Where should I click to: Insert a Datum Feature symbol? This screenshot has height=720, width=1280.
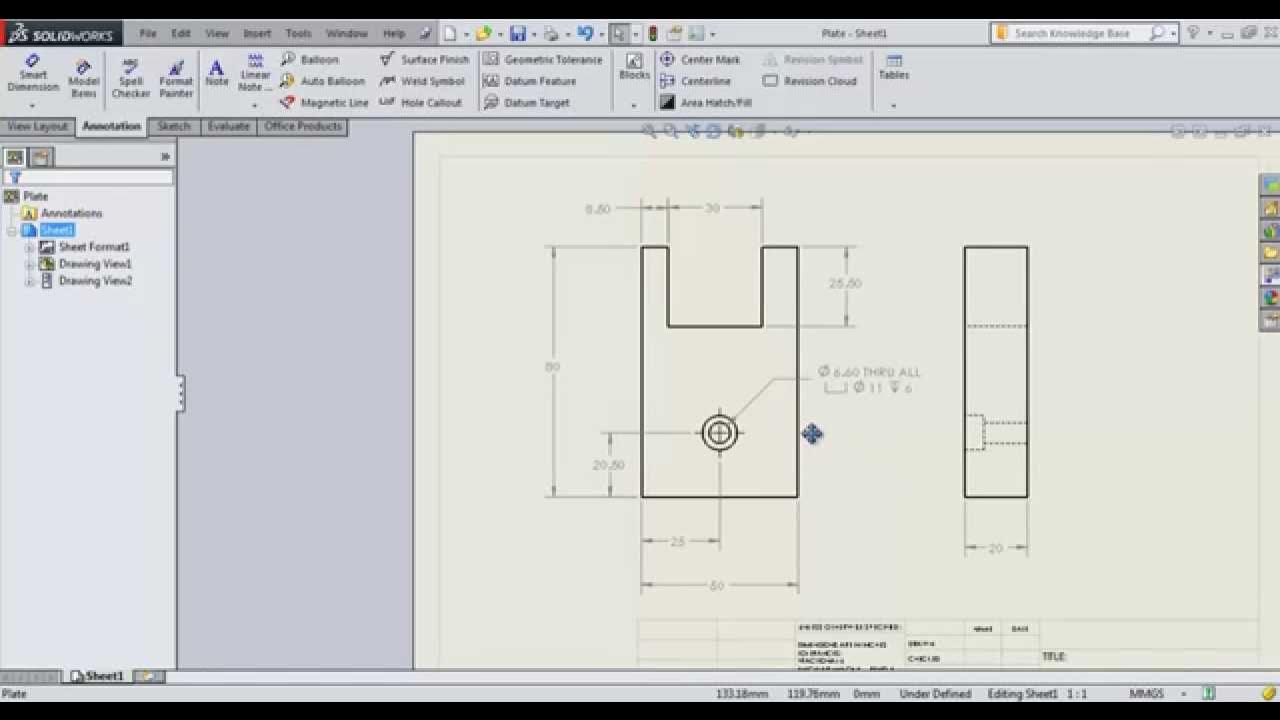(530, 81)
